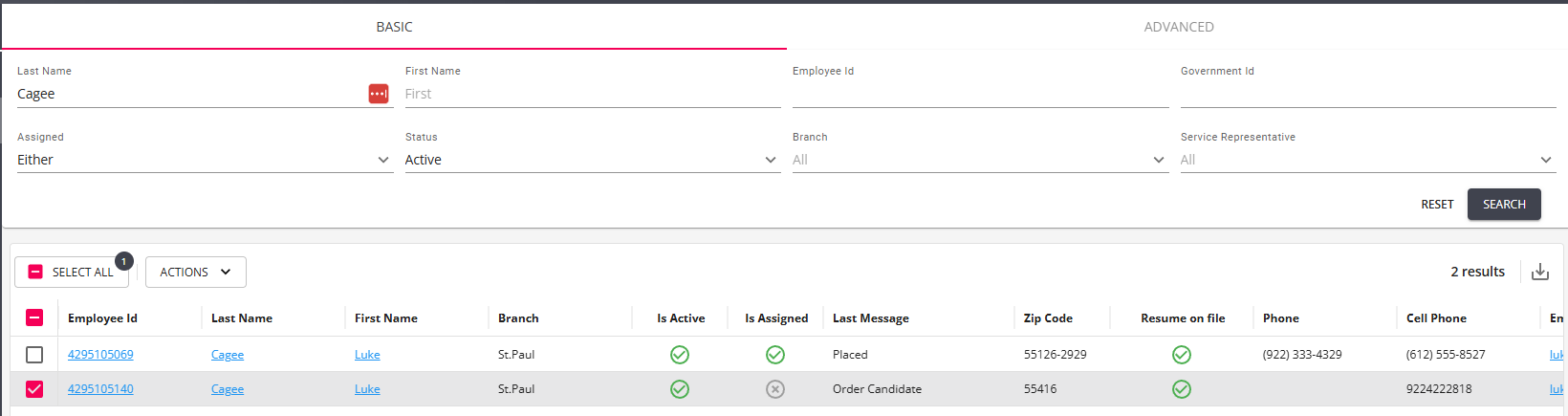Toggle the header row select checkbox
The image size is (1568, 416).
click(x=34, y=318)
